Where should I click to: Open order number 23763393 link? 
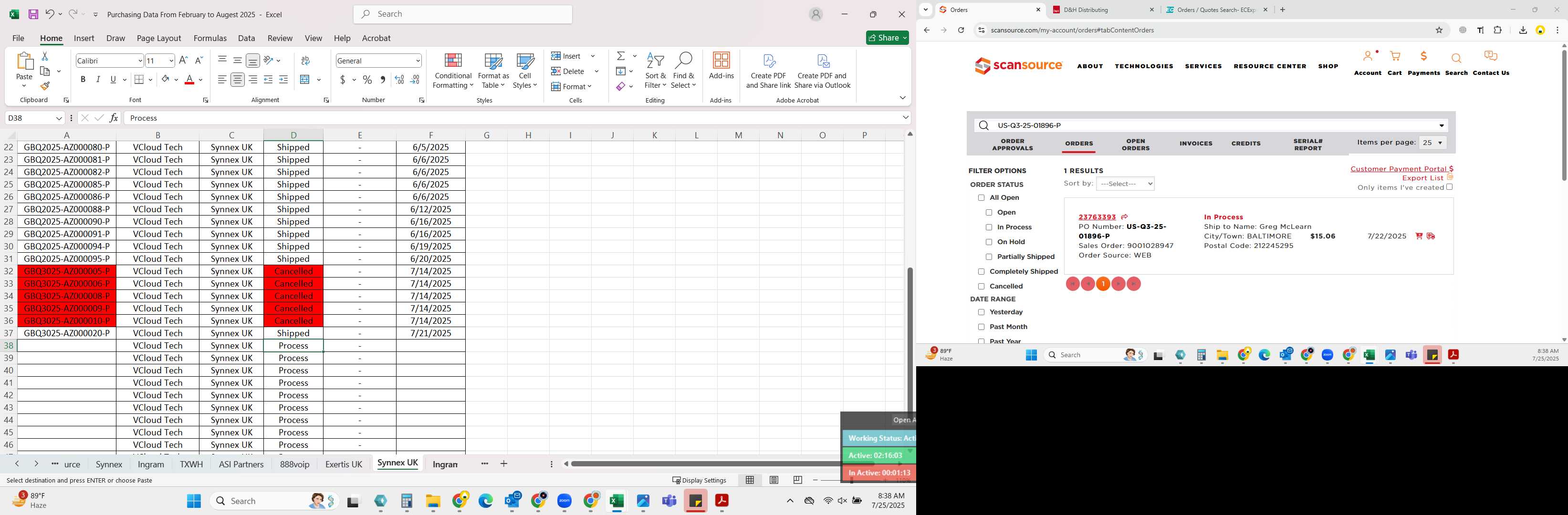[x=1097, y=217]
